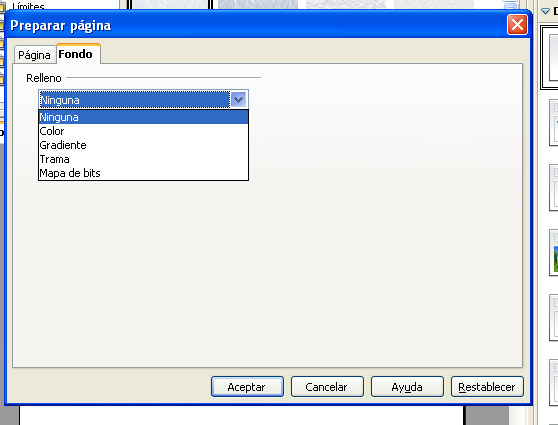The height and width of the screenshot is (425, 558).
Task: Pick Gradiente from the fill list
Action: (143, 145)
